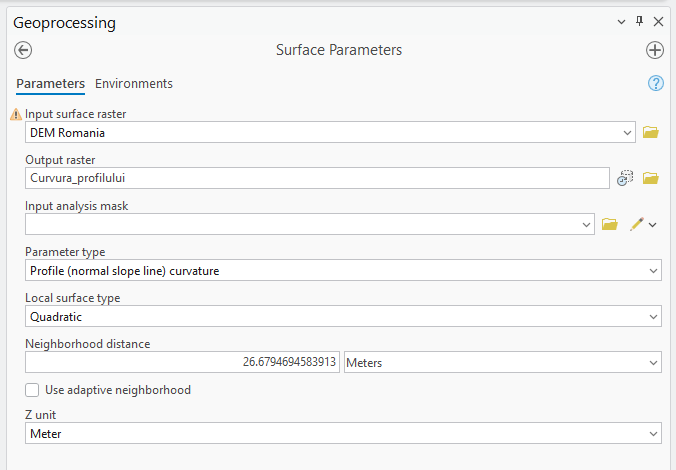Enable Use adaptive neighborhood checkbox
Viewport: 676px width, 470px height.
pos(32,390)
